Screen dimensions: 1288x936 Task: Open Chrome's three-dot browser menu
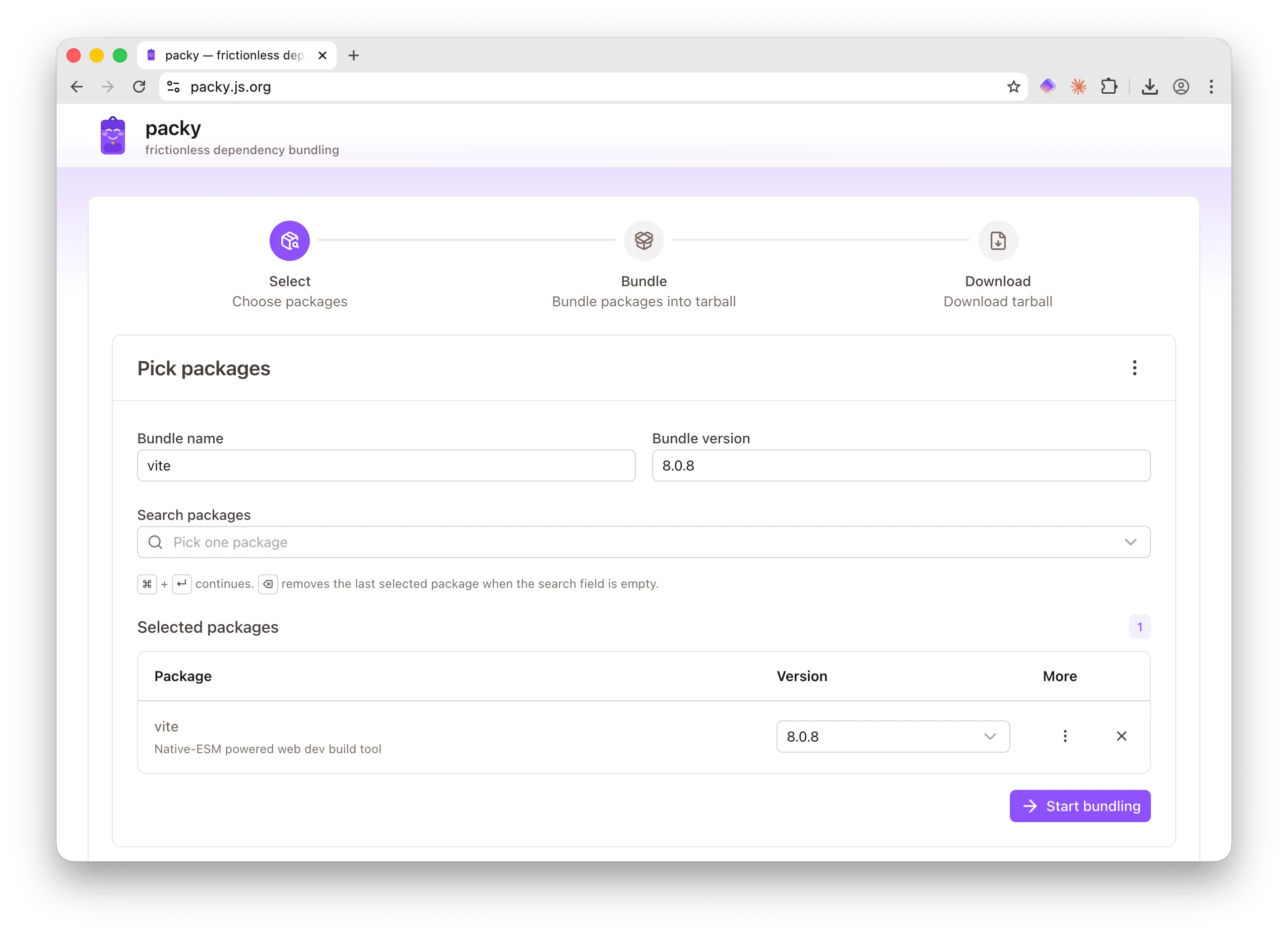(x=1211, y=86)
